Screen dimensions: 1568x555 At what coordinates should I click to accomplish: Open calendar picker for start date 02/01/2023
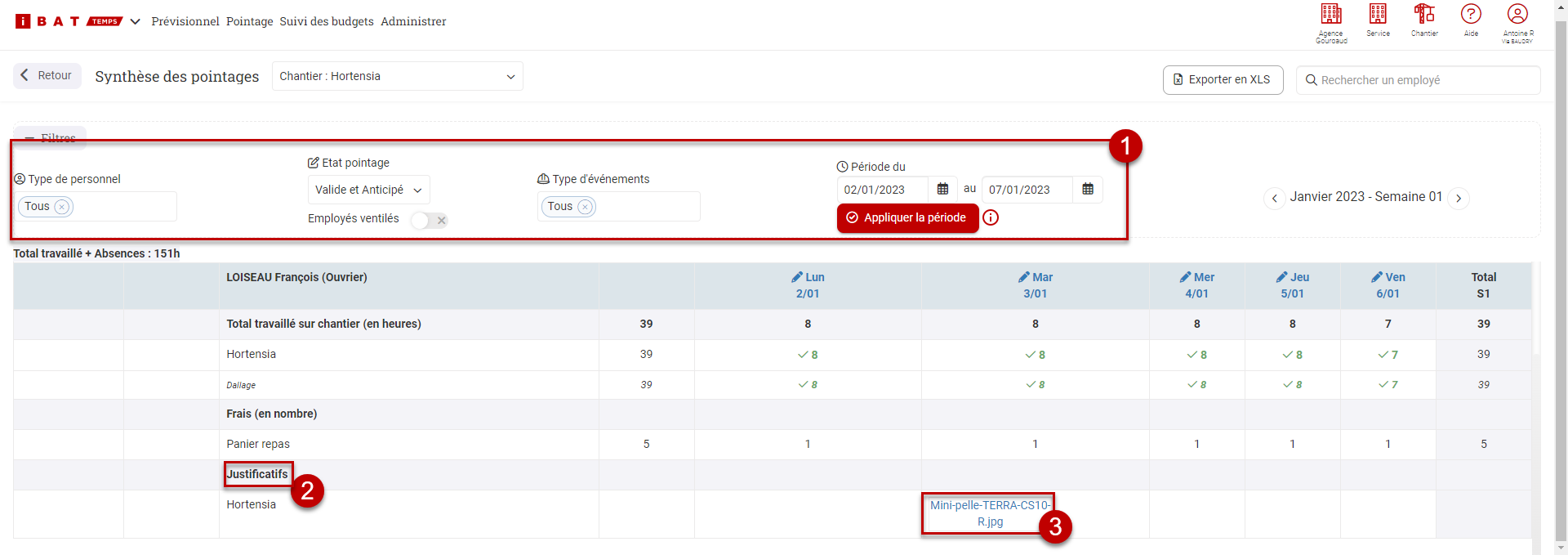click(x=942, y=190)
